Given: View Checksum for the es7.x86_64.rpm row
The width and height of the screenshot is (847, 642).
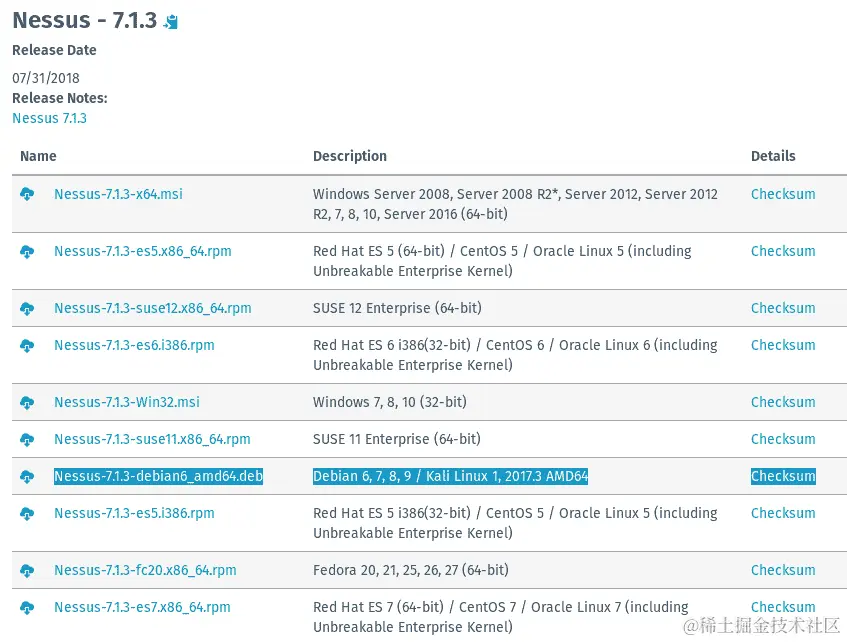Looking at the screenshot, I should coord(783,607).
